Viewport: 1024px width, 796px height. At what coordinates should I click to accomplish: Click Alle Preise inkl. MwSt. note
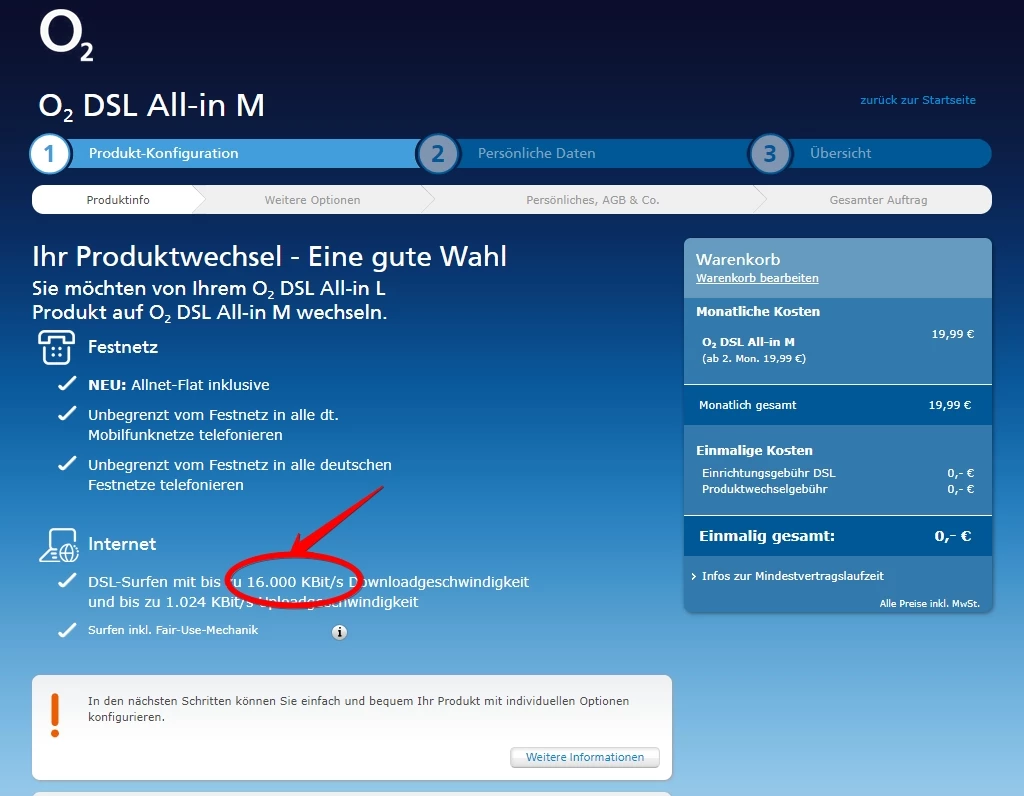click(929, 603)
